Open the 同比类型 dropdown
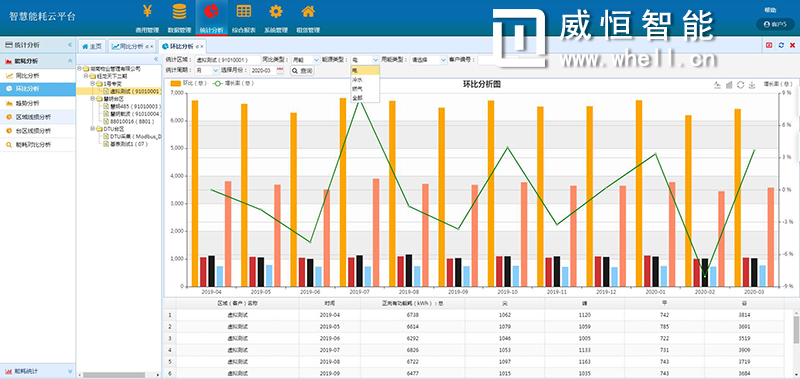The image size is (800, 379). coord(305,60)
